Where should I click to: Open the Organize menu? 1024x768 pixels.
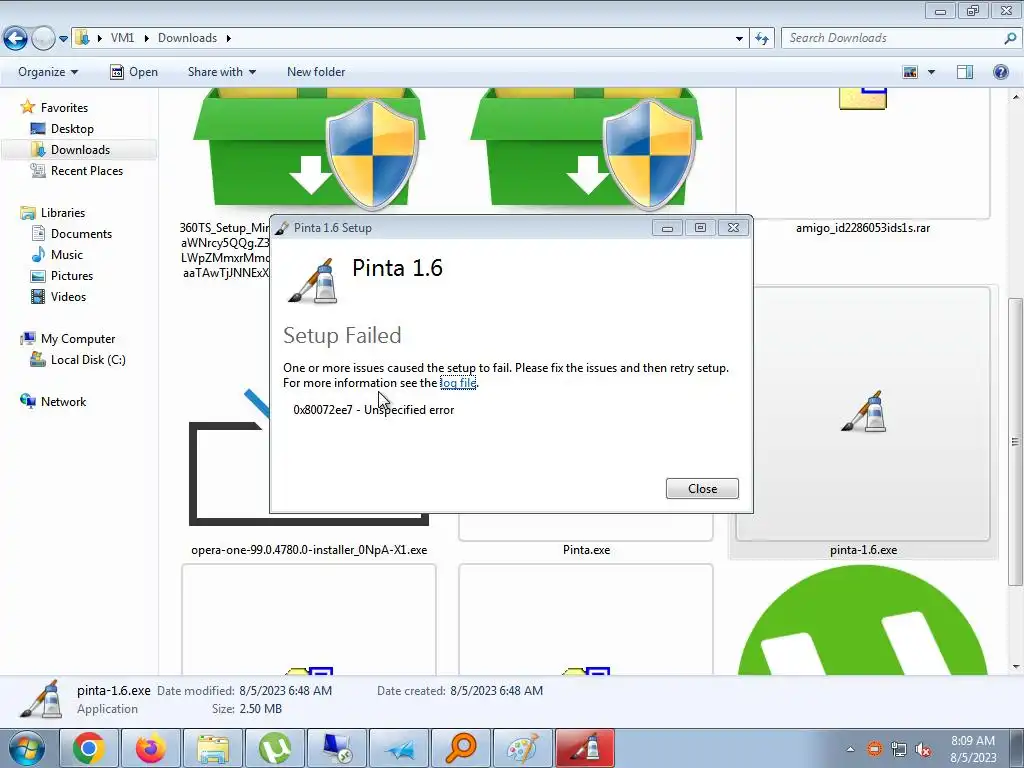pyautogui.click(x=48, y=72)
